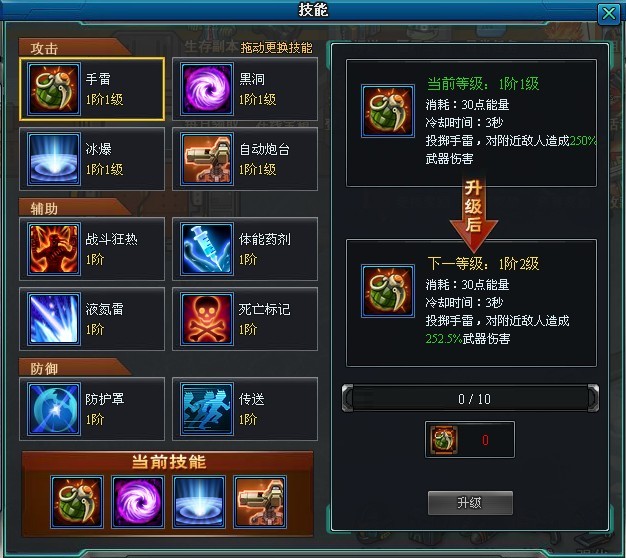626x558 pixels.
Task: Click the 0 / 10 upgrade progress bar
Action: click(x=470, y=398)
